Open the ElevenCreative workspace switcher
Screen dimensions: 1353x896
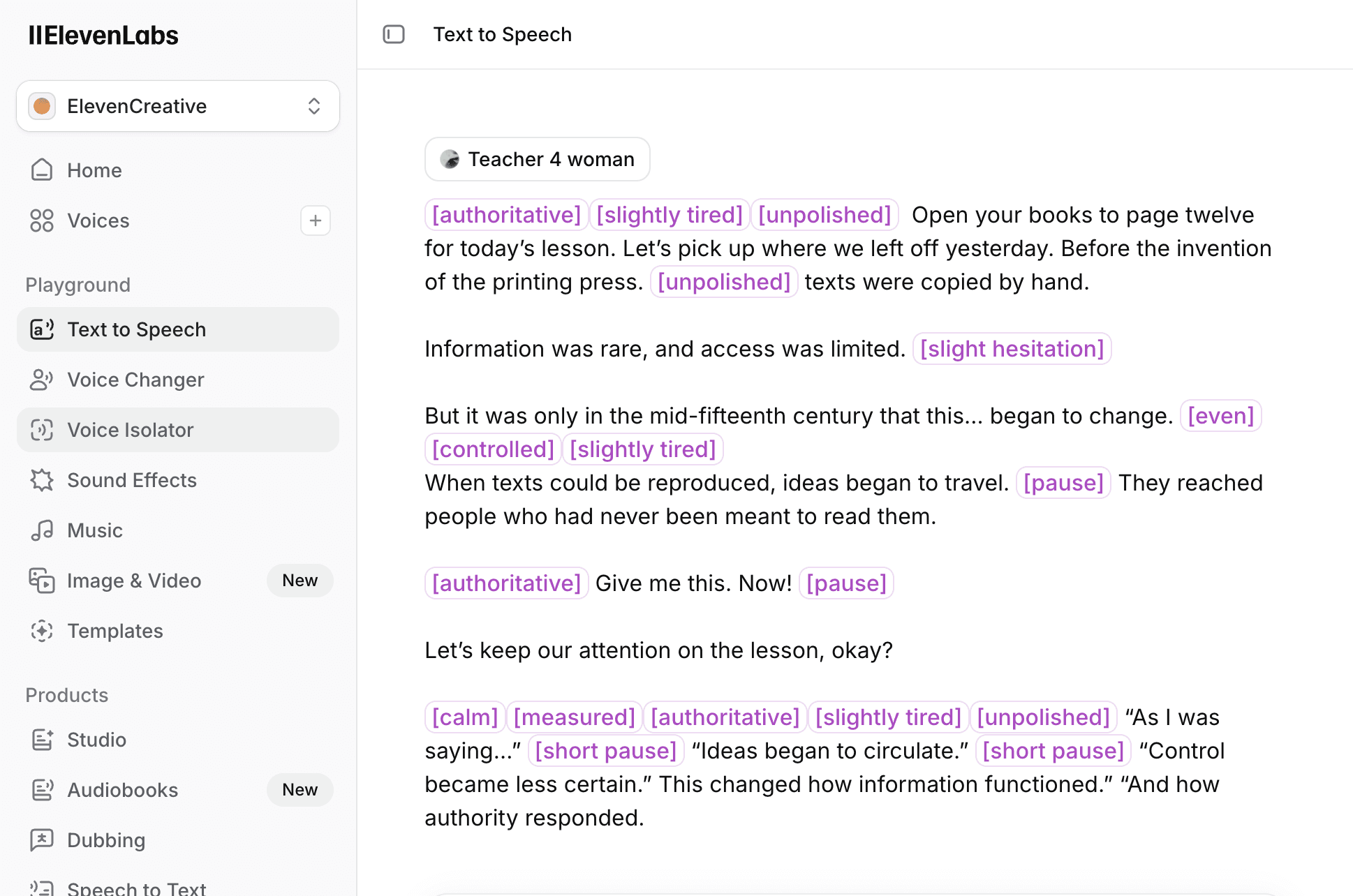[177, 106]
